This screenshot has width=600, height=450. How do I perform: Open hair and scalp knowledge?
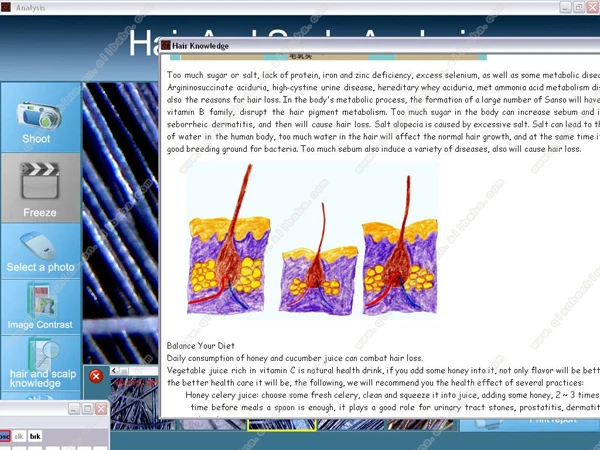pos(40,363)
